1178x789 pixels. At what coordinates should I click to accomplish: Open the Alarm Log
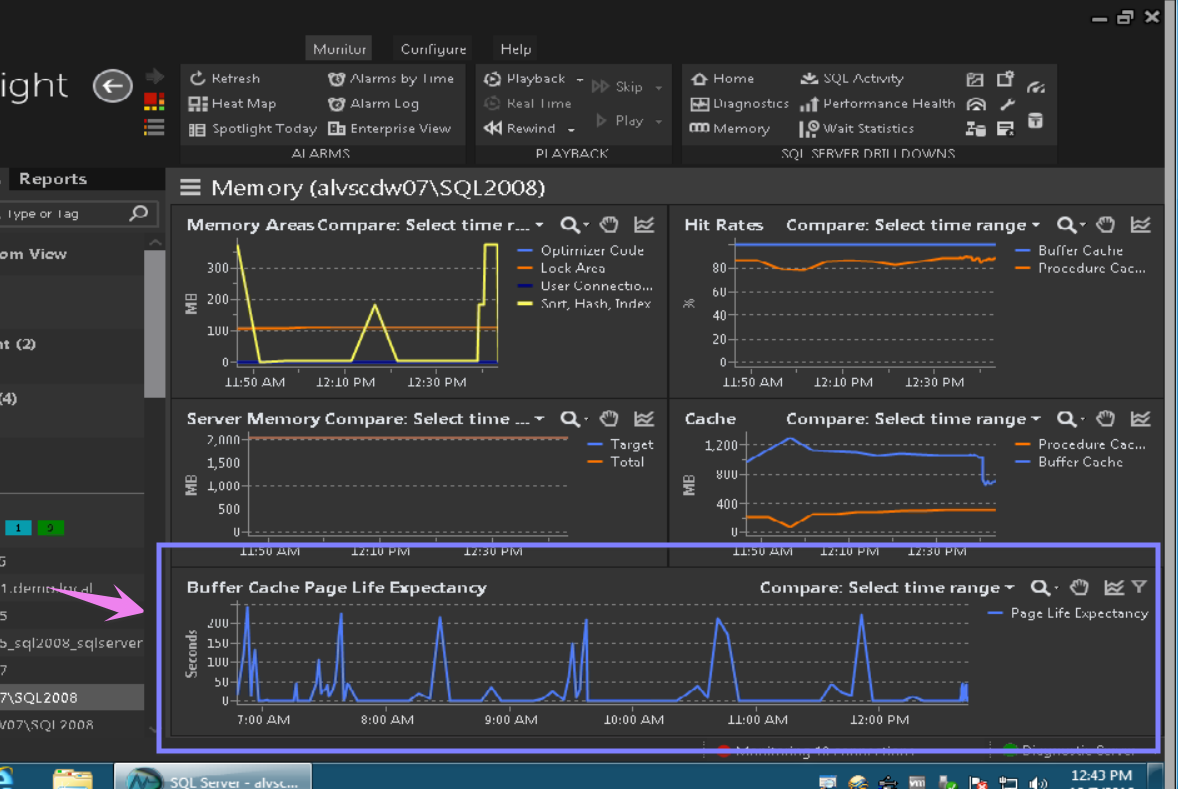tap(373, 104)
